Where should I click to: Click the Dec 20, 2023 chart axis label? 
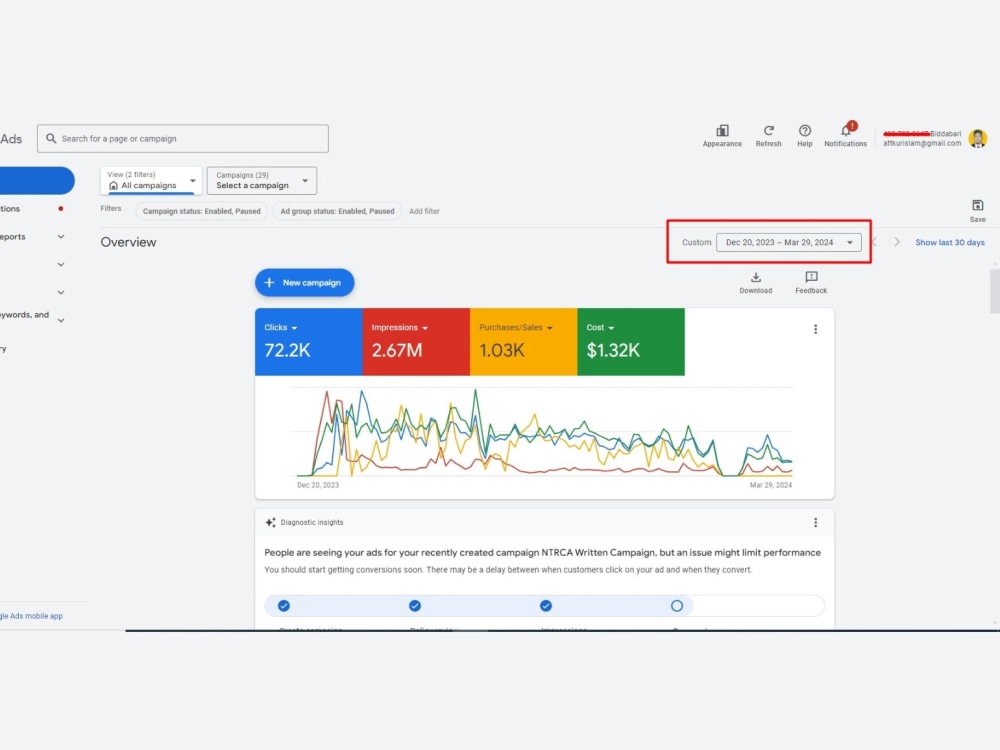coord(318,485)
